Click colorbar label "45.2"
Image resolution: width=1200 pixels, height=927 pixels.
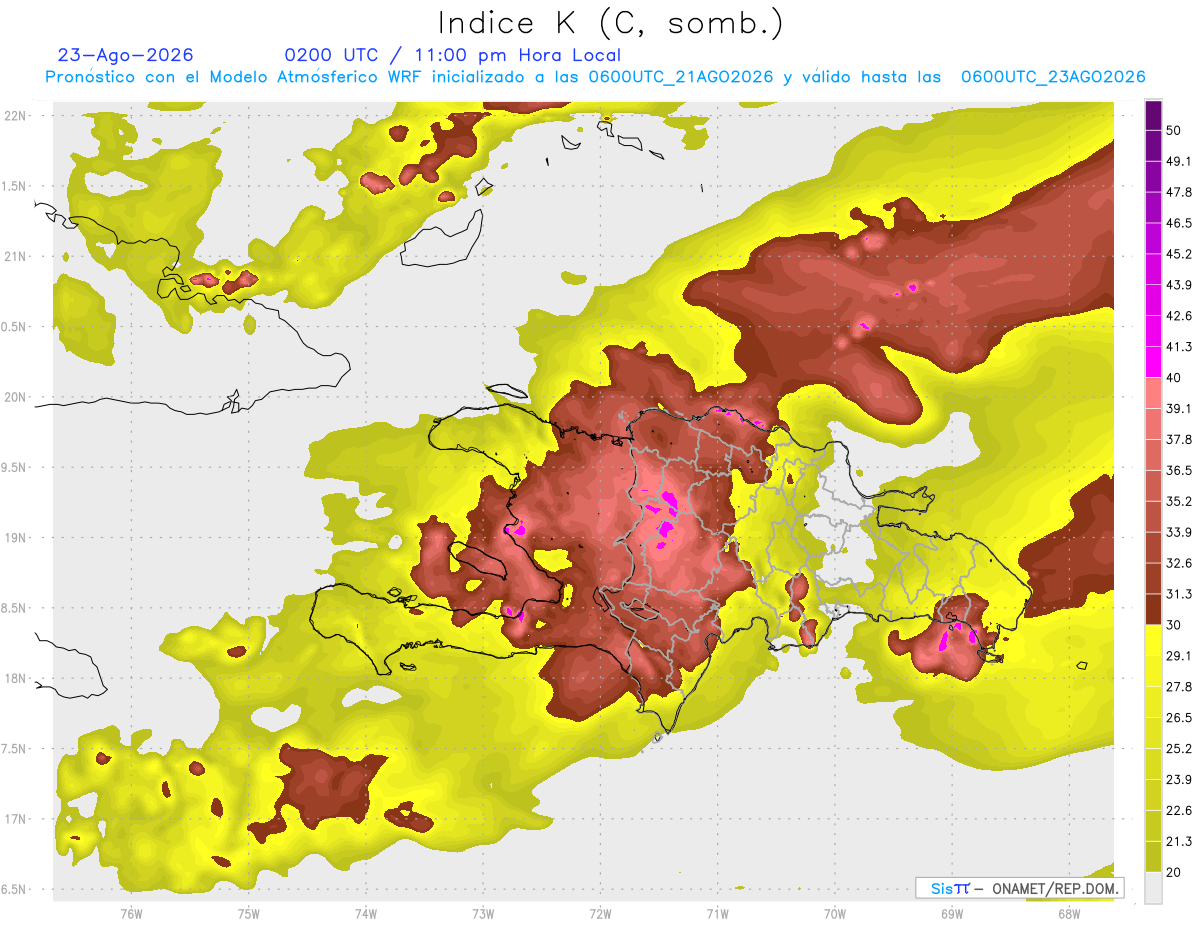pyautogui.click(x=1179, y=254)
